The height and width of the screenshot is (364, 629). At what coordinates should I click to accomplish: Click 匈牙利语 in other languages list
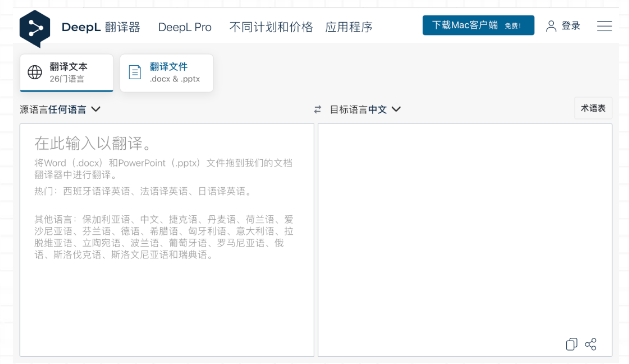click(x=207, y=231)
